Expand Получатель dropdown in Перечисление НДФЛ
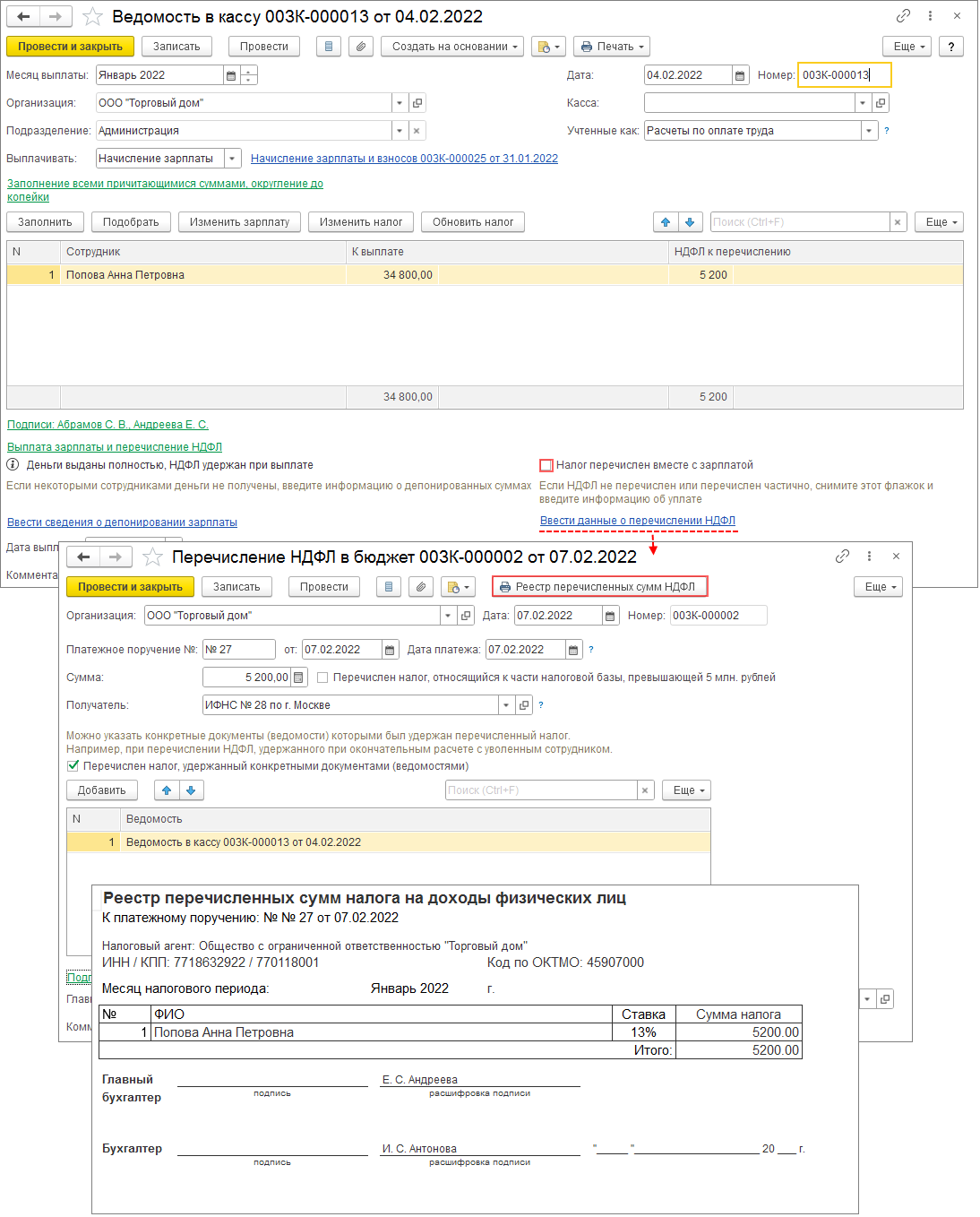 [x=507, y=705]
